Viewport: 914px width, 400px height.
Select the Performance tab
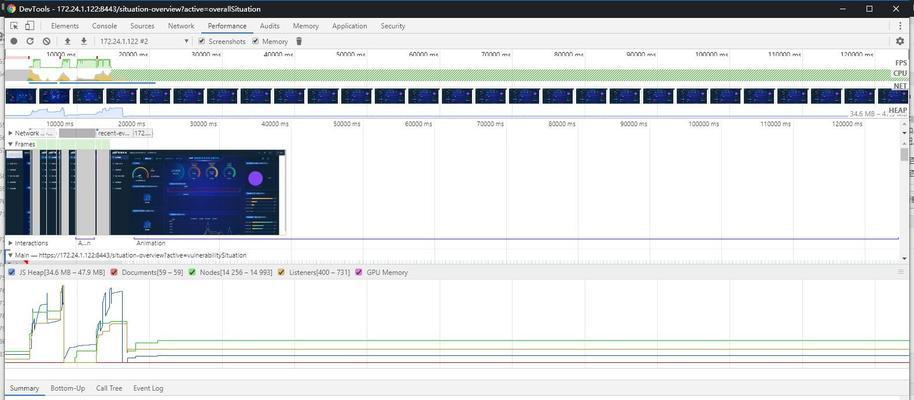tap(227, 26)
